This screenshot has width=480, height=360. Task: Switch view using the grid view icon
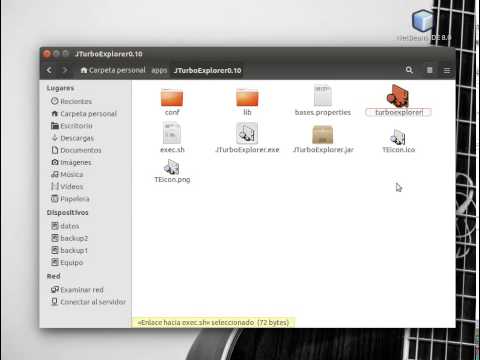coord(429,70)
